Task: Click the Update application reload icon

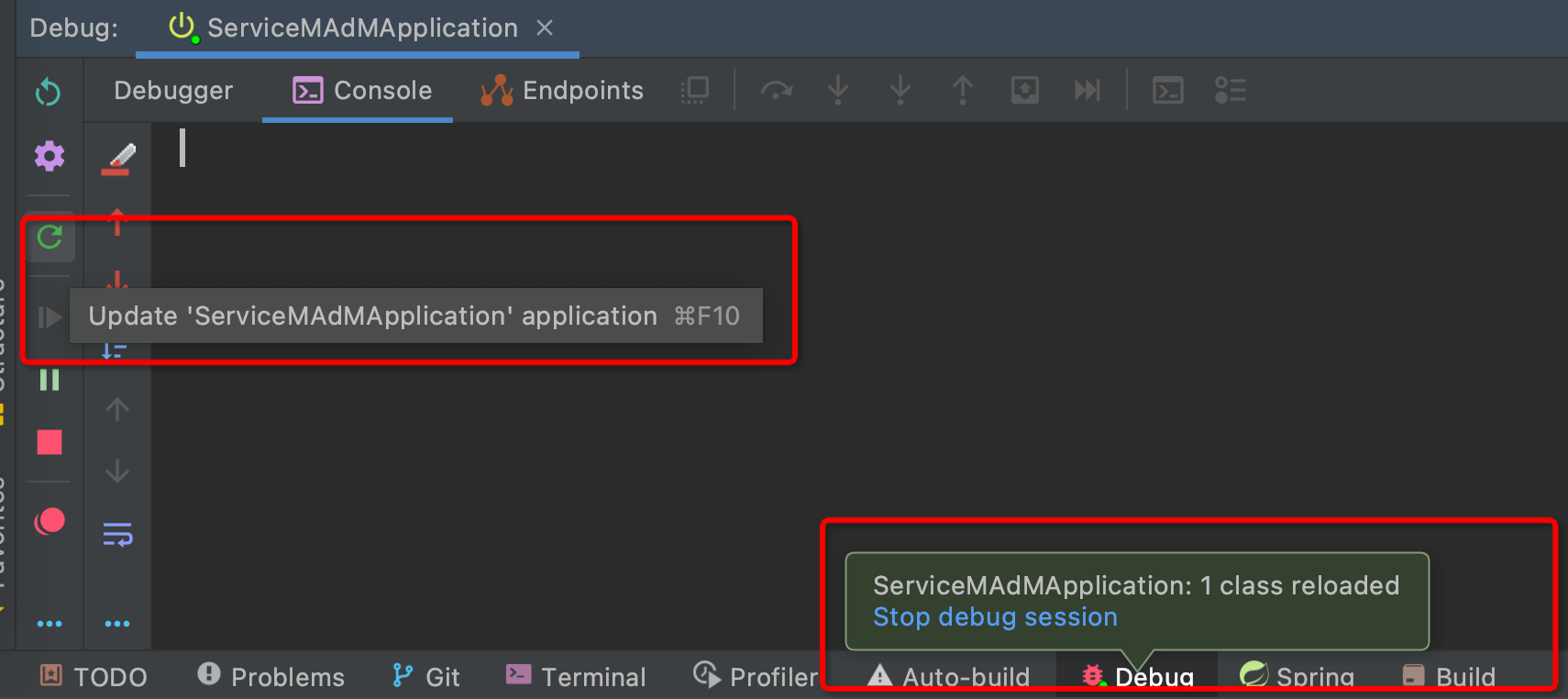Action: [x=50, y=238]
